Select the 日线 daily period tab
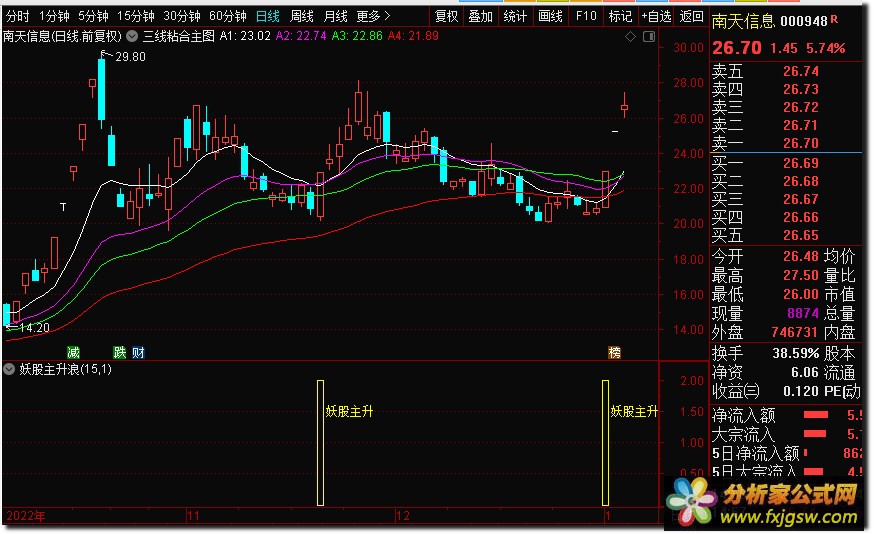Viewport: 874px width, 534px height. (x=268, y=16)
